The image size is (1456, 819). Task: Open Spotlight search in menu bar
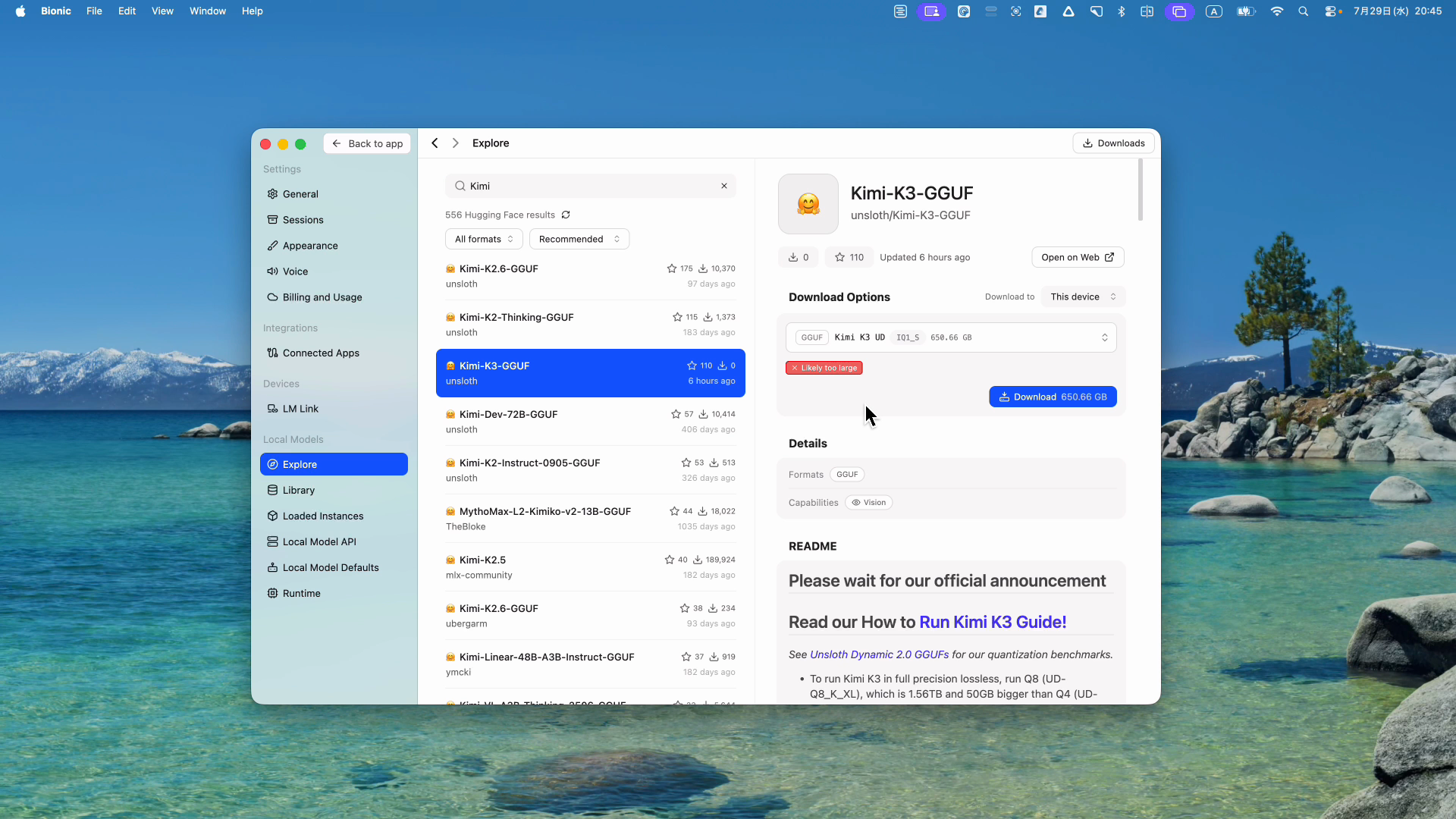[x=1303, y=11]
